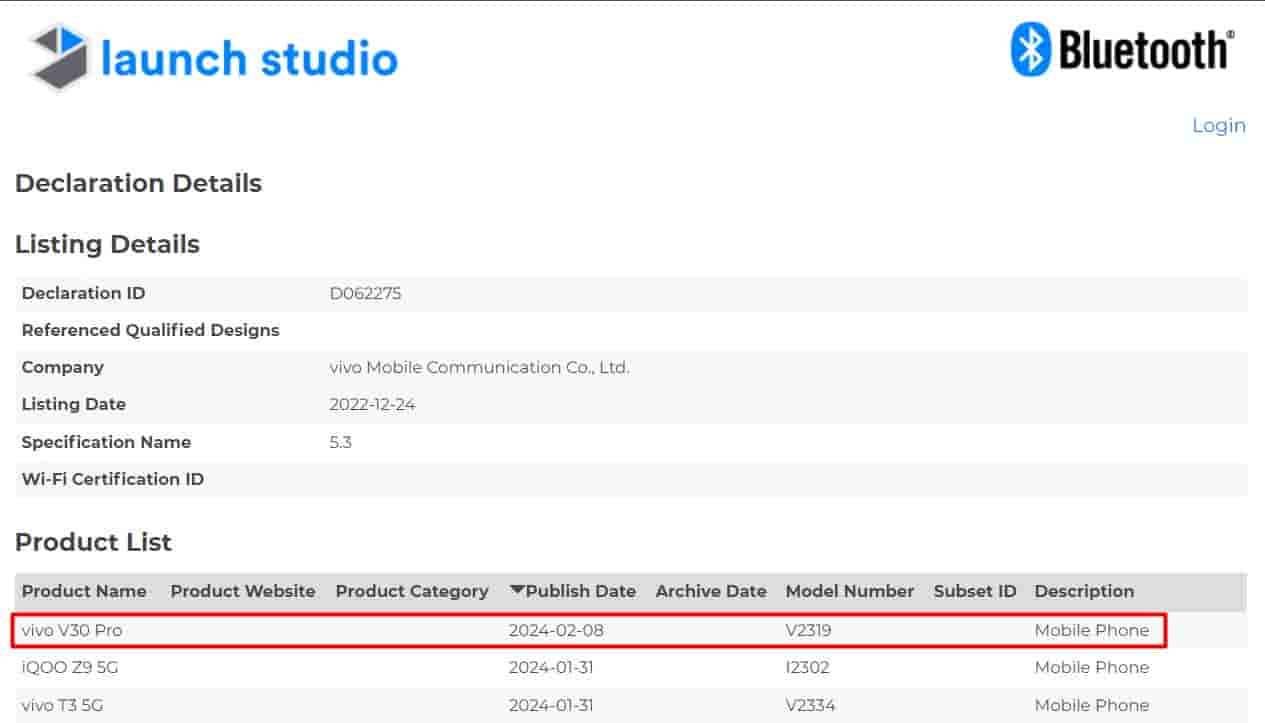
Task: Click the launch studio title text
Action: pos(249,59)
